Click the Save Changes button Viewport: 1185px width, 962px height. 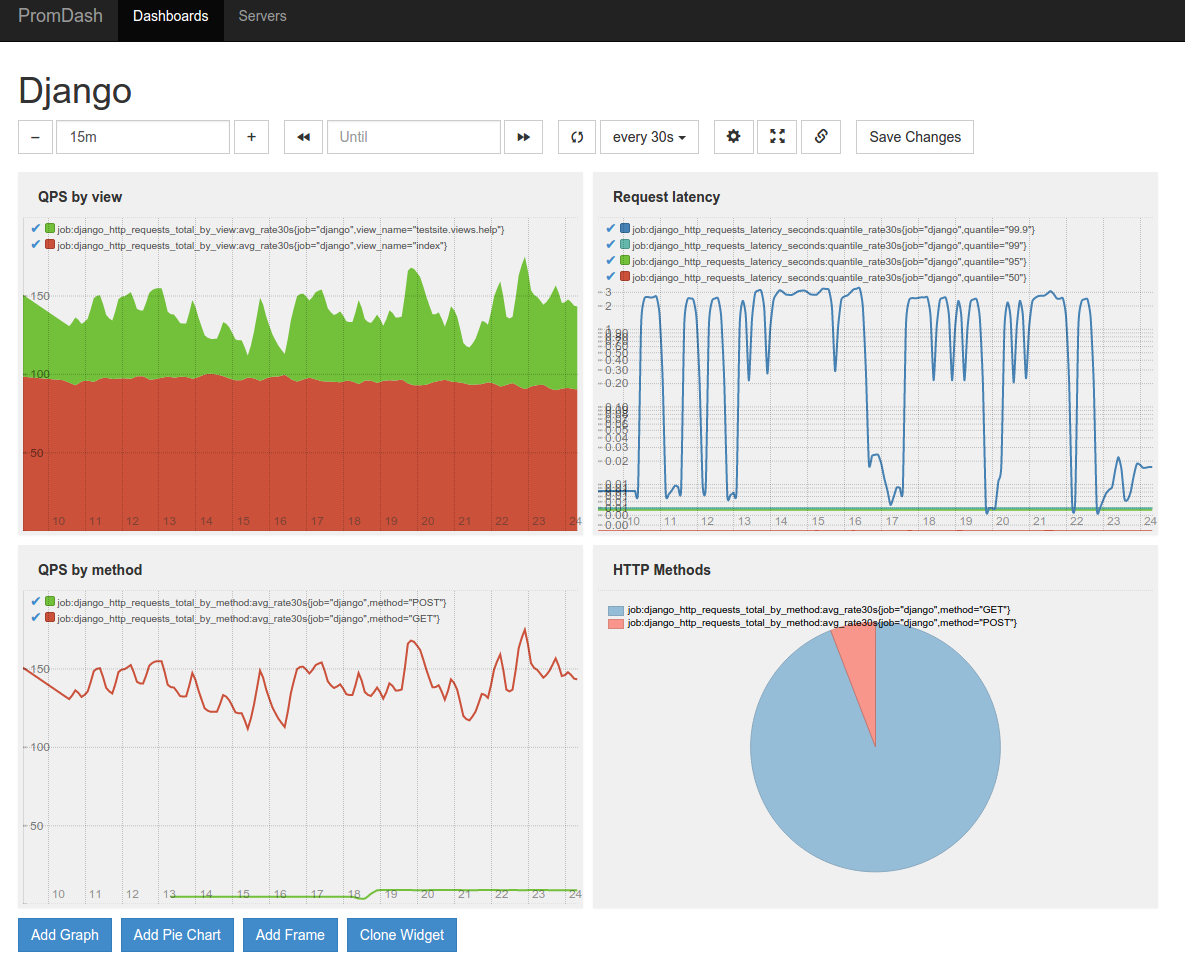[914, 137]
